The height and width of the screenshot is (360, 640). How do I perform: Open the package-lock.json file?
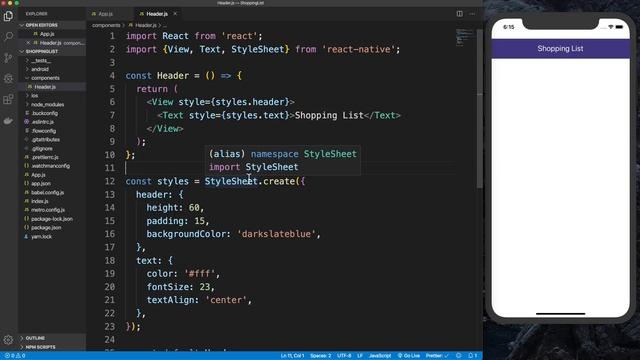[52, 219]
